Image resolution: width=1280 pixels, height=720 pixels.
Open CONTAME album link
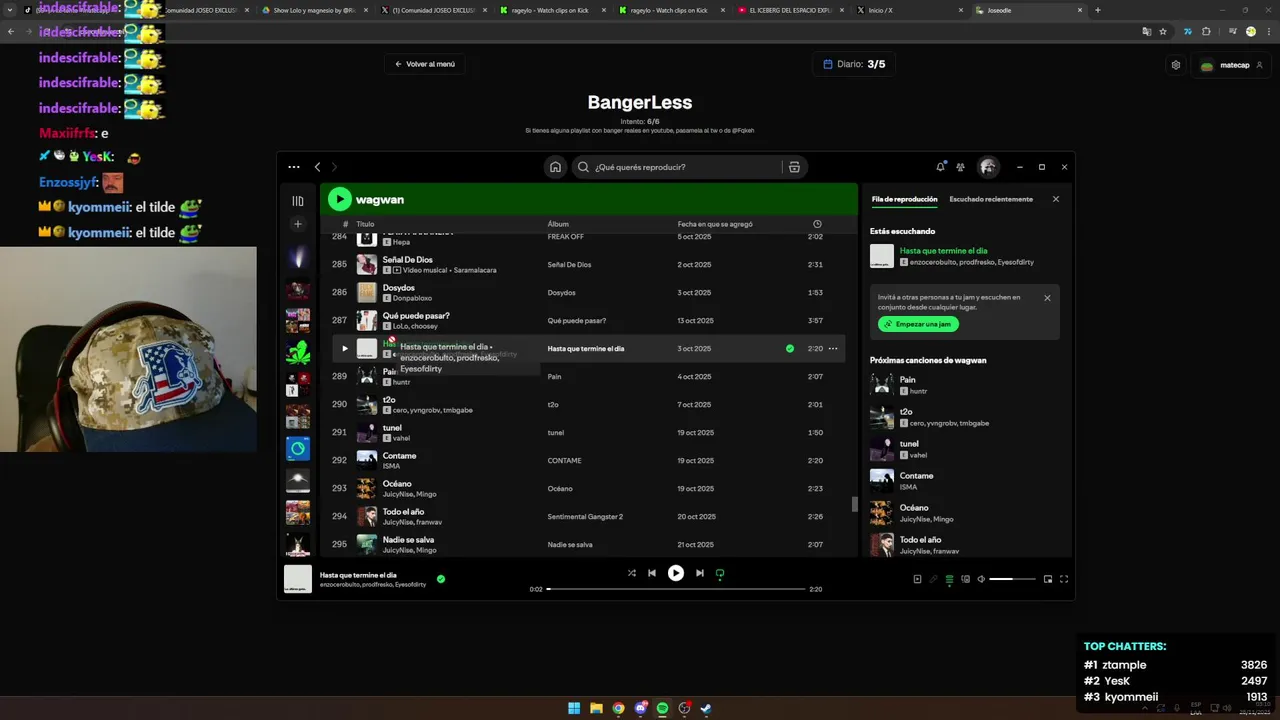coord(564,461)
